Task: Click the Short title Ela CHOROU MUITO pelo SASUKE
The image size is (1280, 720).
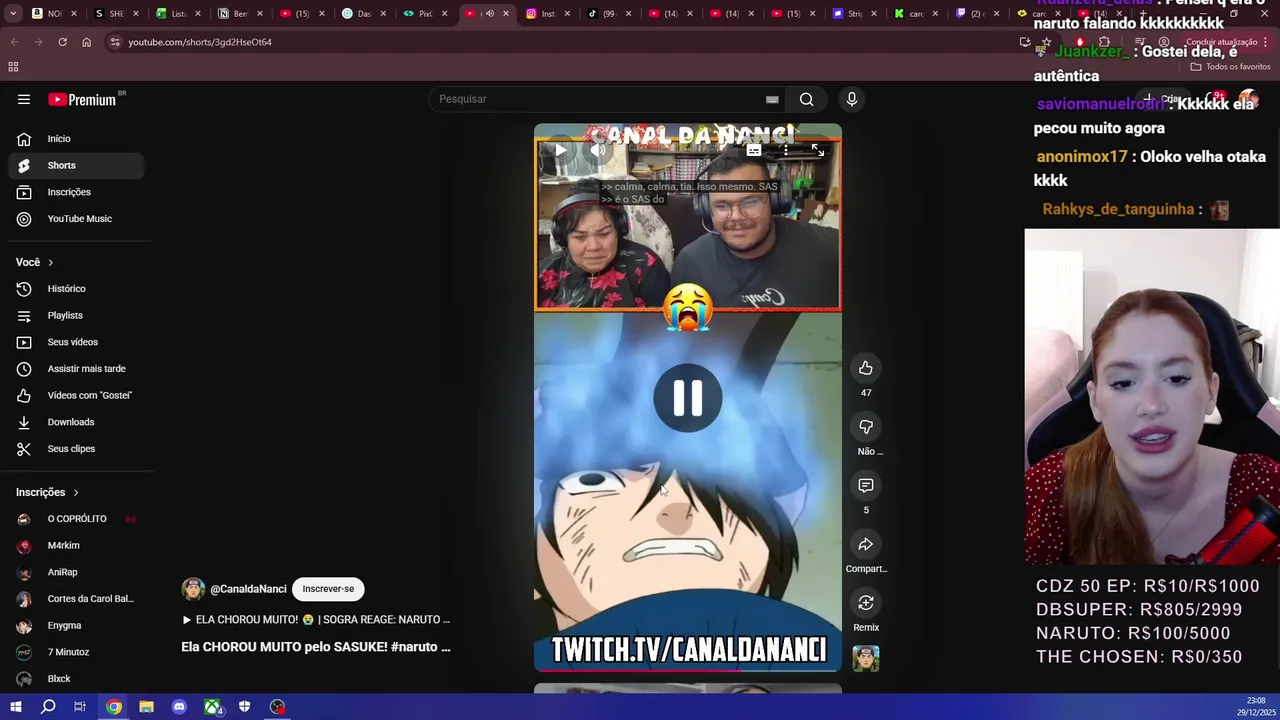Action: click(x=316, y=647)
